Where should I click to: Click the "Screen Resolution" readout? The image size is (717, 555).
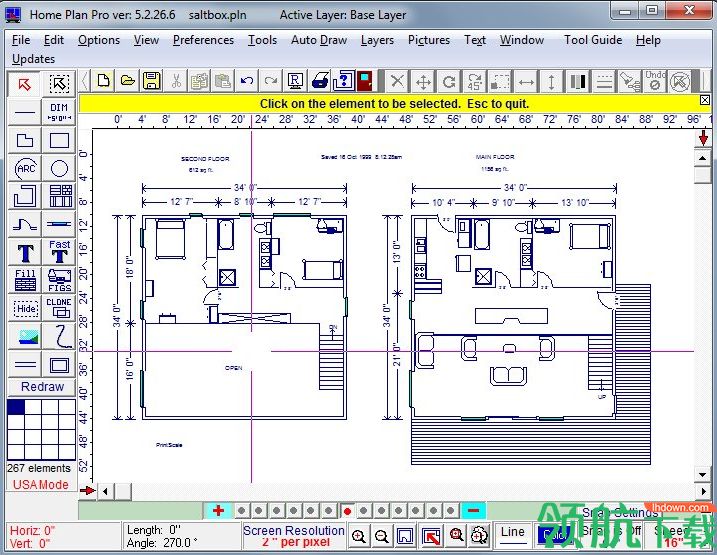[x=294, y=531]
